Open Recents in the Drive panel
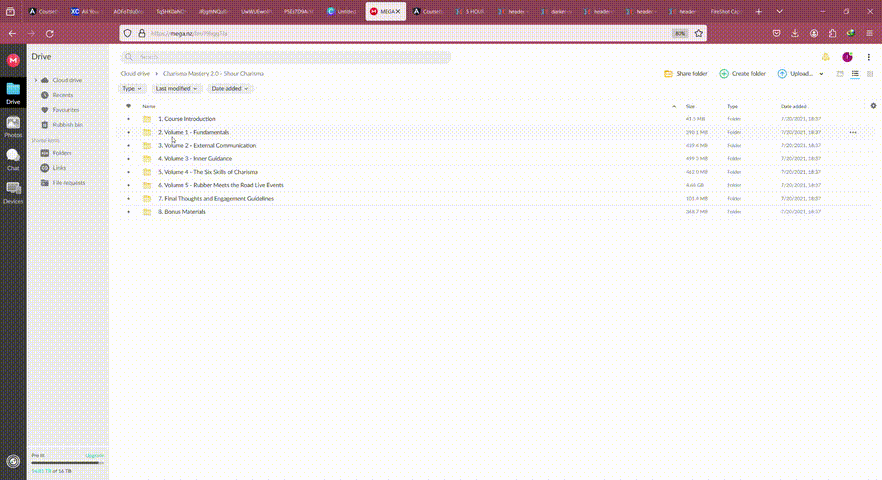The height and width of the screenshot is (480, 882). click(x=62, y=95)
